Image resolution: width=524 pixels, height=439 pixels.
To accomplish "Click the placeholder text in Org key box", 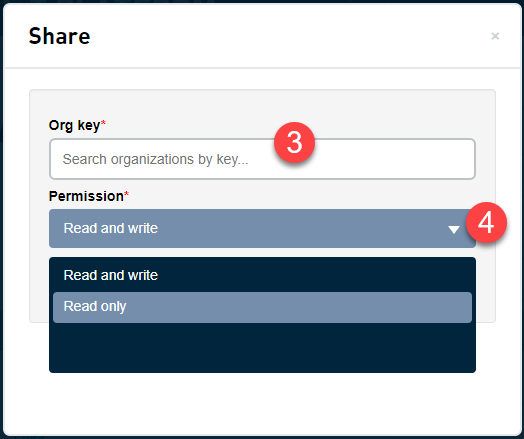I will pyautogui.click(x=155, y=159).
